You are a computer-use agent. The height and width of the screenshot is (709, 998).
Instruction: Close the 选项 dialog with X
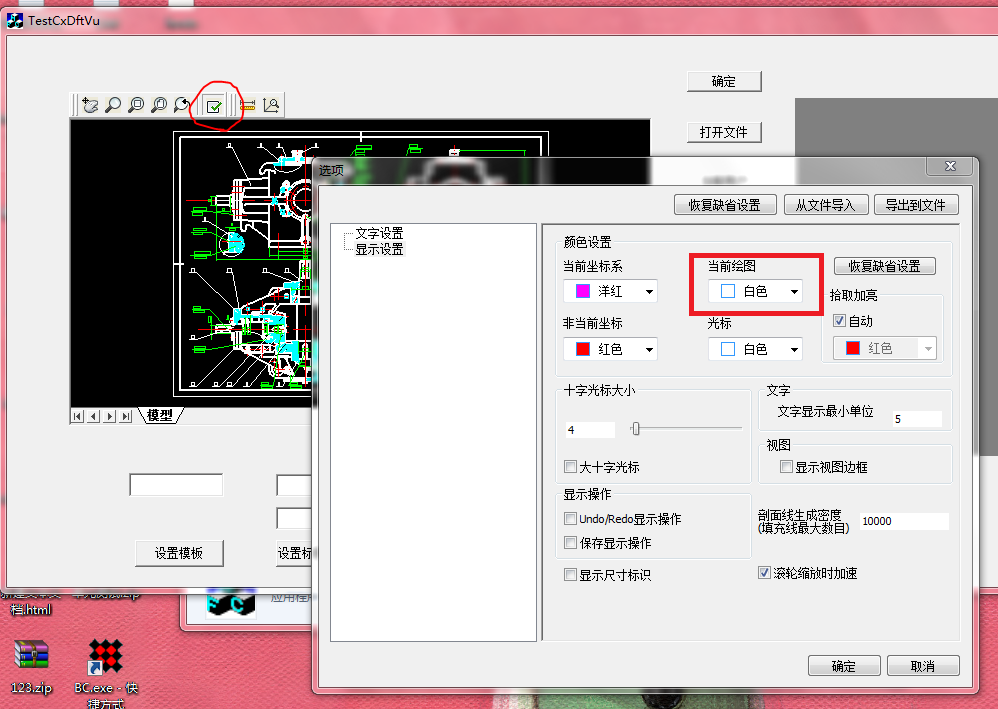click(x=950, y=166)
